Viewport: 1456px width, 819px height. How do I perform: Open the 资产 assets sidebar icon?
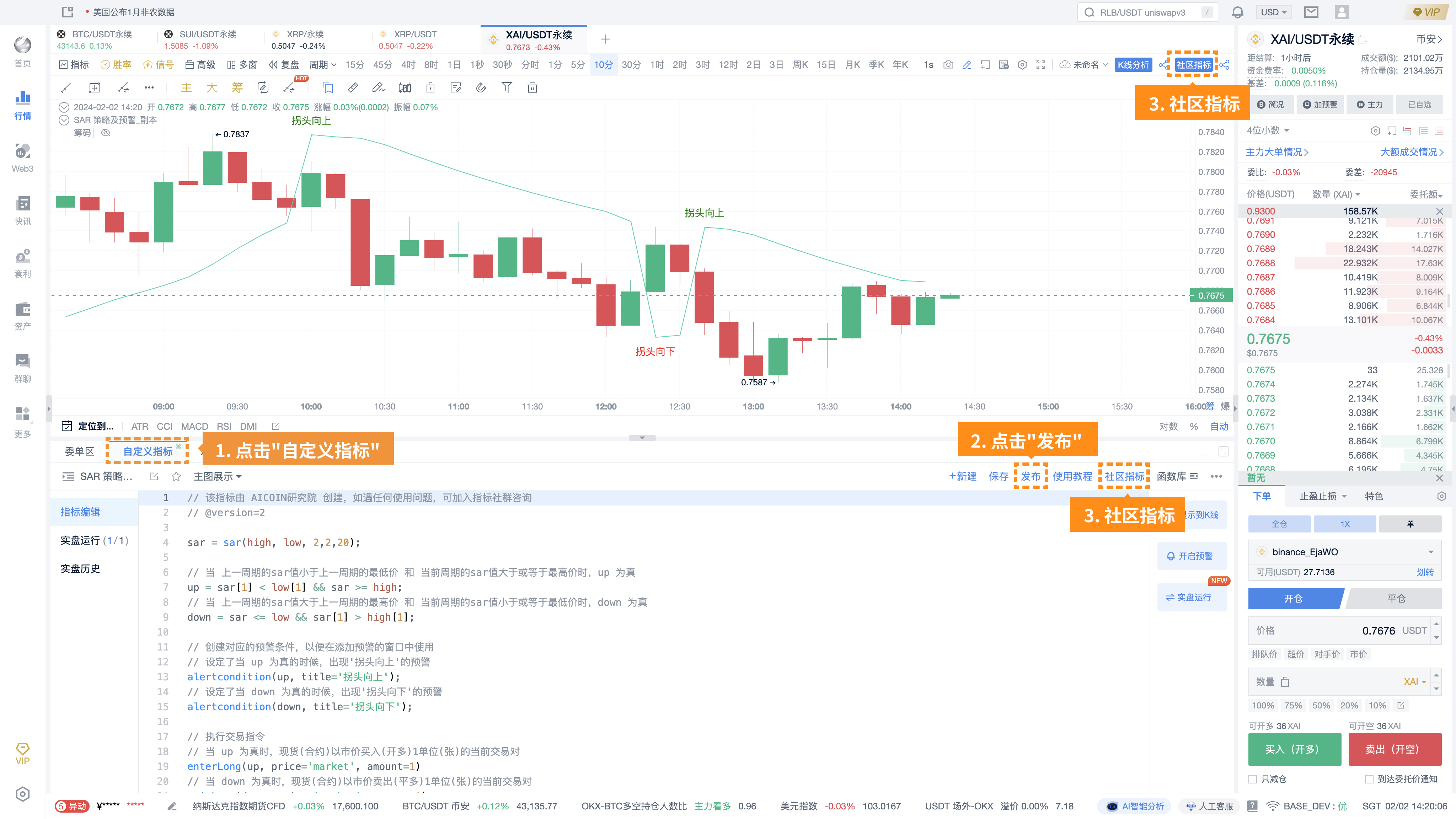[23, 315]
